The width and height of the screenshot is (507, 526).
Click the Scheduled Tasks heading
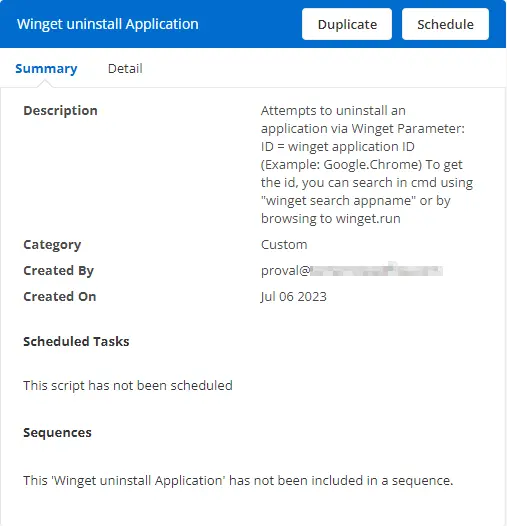(x=76, y=341)
